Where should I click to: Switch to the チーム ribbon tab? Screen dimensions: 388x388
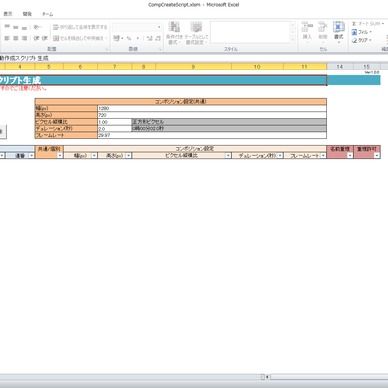(47, 14)
